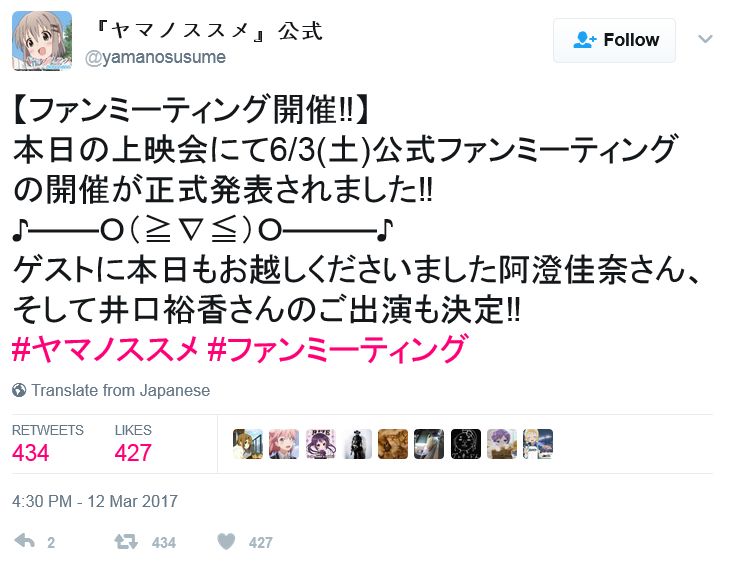The width and height of the screenshot is (729, 564).
Task: Translate tweet from Japanese
Action: pos(120,390)
